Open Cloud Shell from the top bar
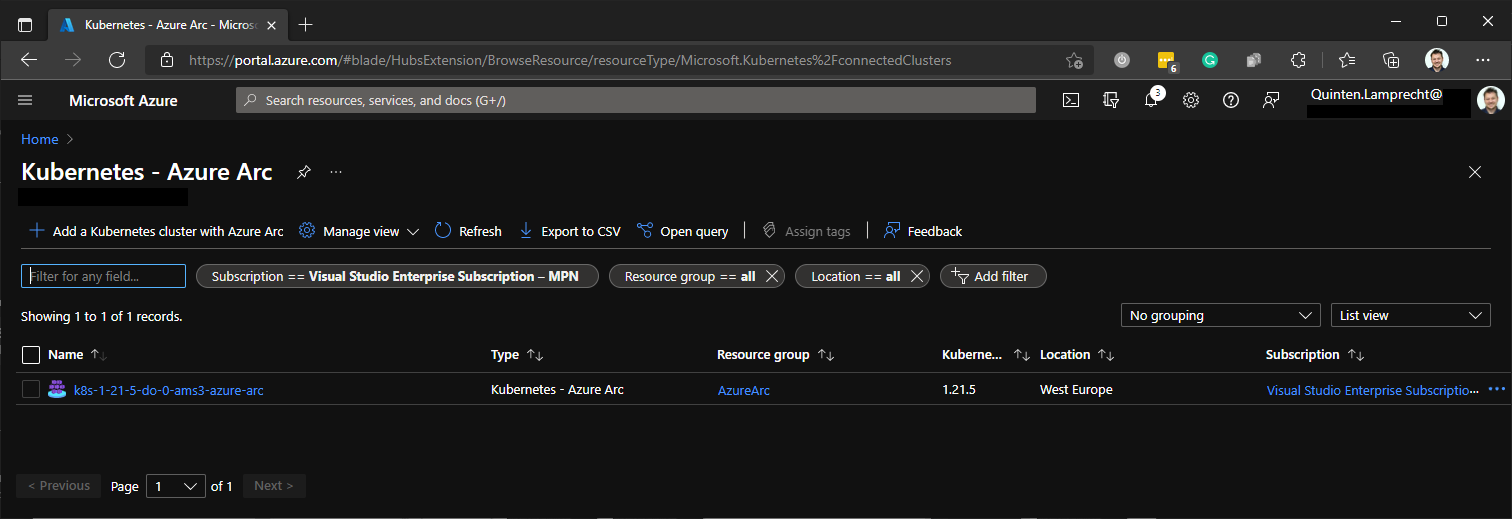 point(1070,100)
